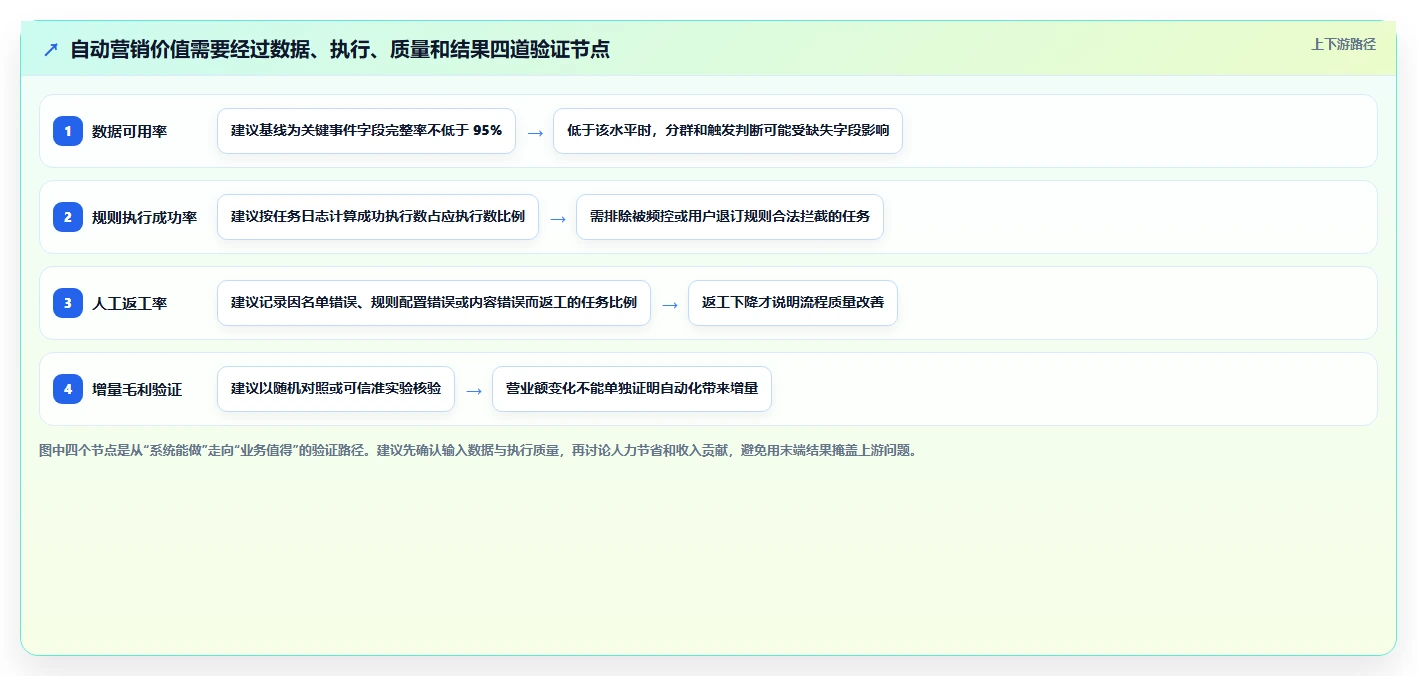The height and width of the screenshot is (676, 1417).
Task: Click the 返工下降才说明流程质量改善 box
Action: coord(793,303)
